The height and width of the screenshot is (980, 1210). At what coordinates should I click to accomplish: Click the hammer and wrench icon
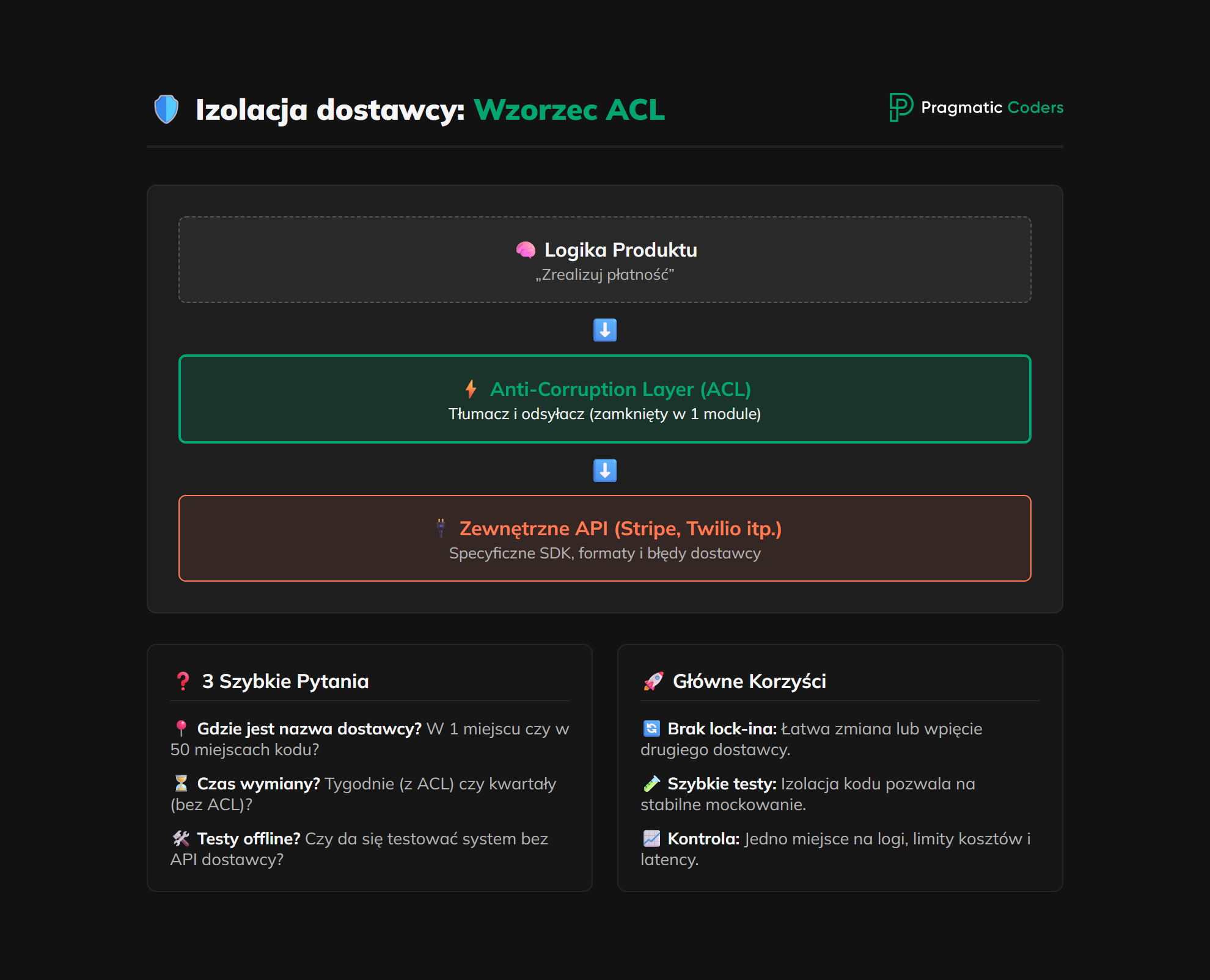pos(181,838)
